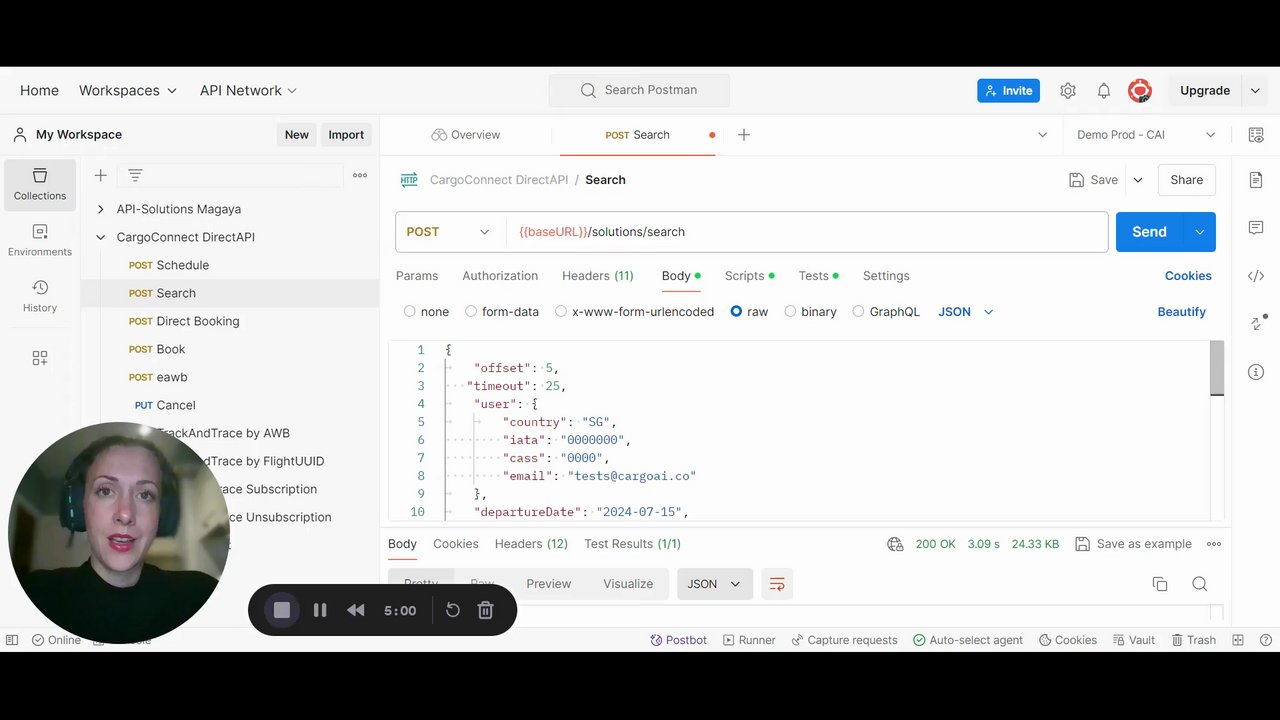The height and width of the screenshot is (720, 1280).
Task: Select the binary body type radio
Action: tap(790, 312)
